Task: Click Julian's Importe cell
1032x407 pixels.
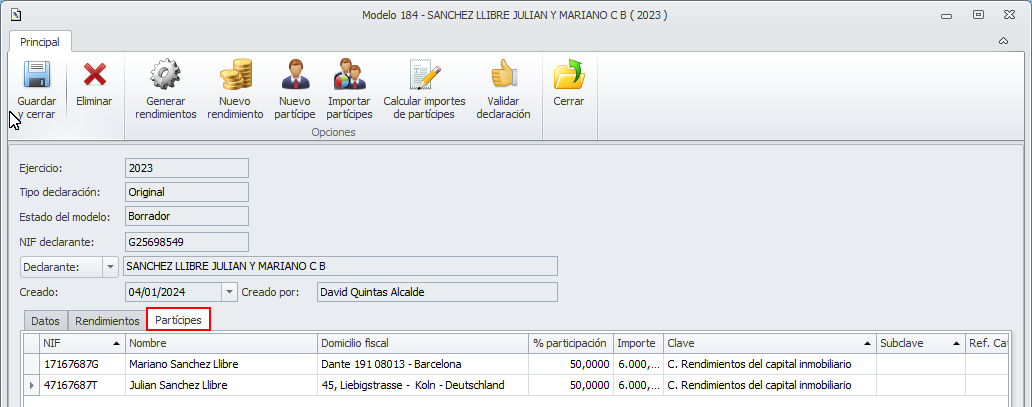Action: tap(638, 385)
